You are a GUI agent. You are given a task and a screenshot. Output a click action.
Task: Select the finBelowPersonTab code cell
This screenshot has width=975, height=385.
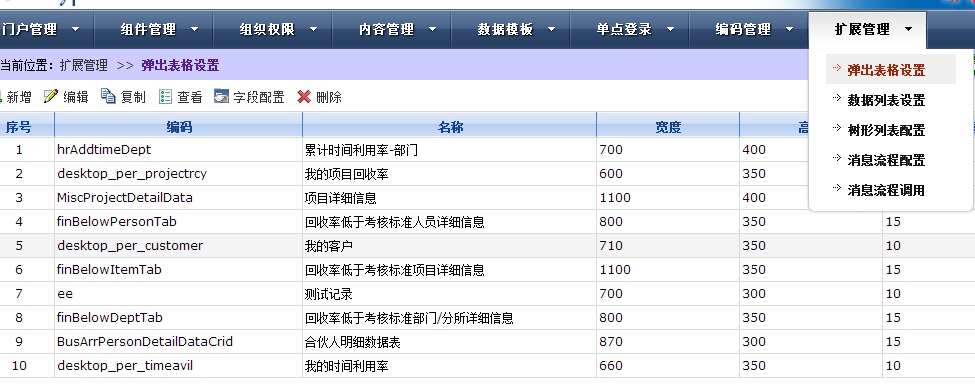(178, 221)
